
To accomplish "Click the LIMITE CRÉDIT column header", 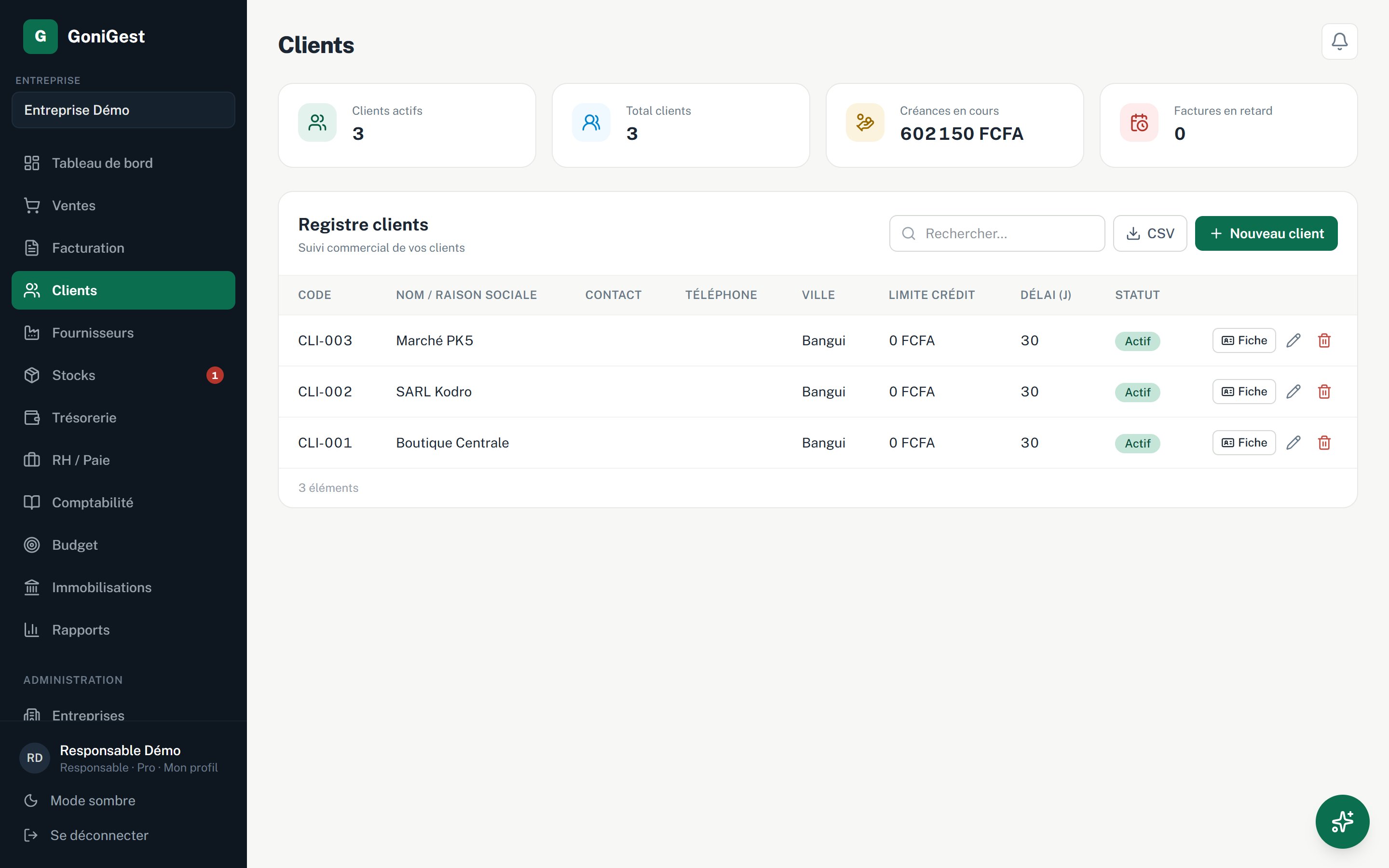I will coord(932,295).
